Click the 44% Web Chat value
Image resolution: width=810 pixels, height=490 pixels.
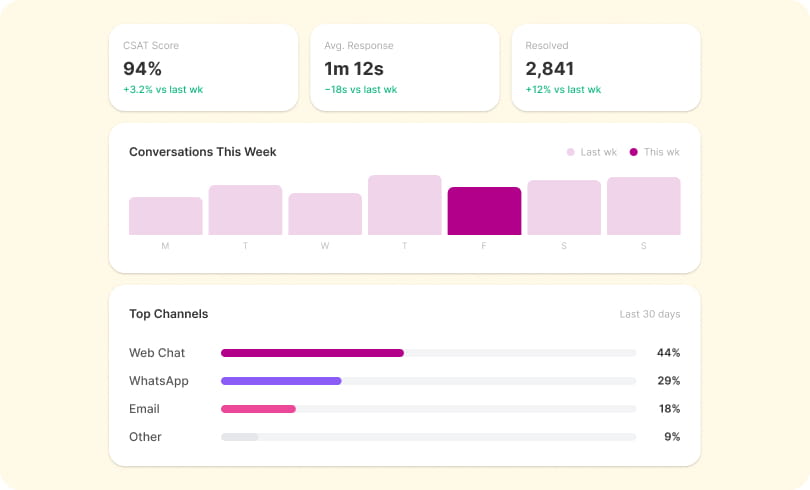pos(668,353)
